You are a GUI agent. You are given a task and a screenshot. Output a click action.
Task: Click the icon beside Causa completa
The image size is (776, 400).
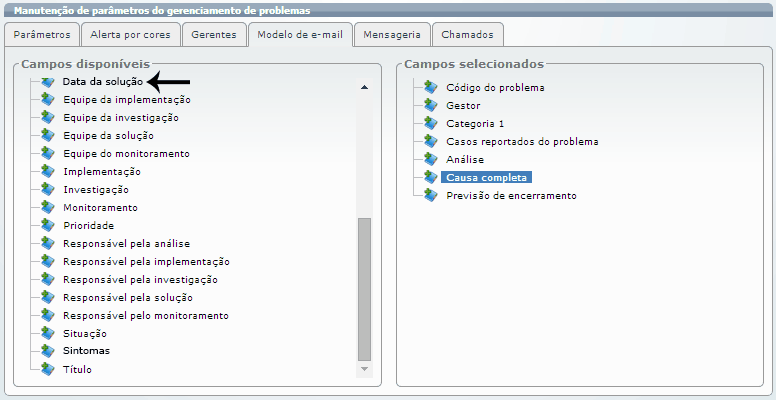pyautogui.click(x=430, y=177)
